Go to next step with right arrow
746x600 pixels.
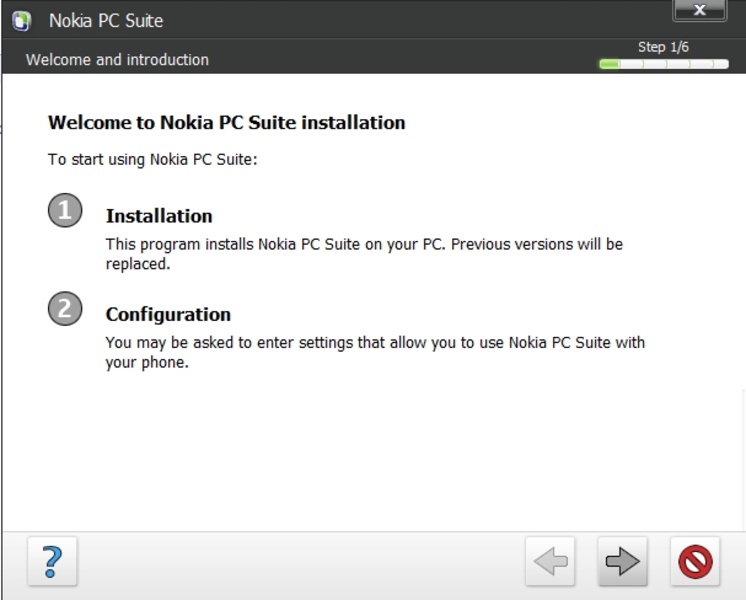pyautogui.click(x=622, y=562)
